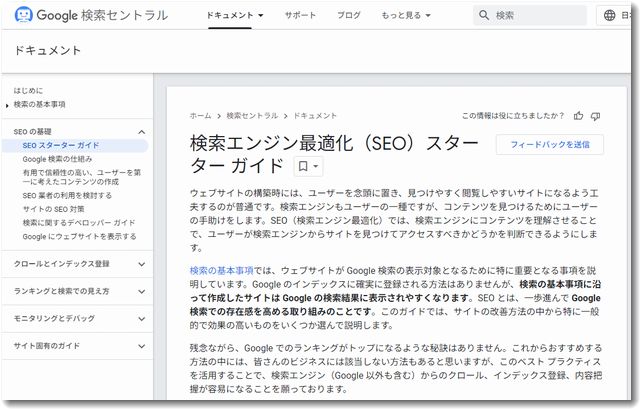Viewport: 640px width, 409px height.
Task: Expand the モニタリングとデバッグ sidebar section
Action: tap(141, 318)
